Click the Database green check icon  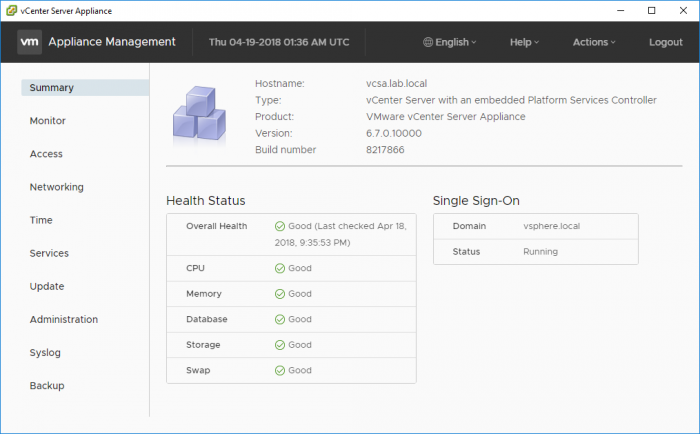(280, 319)
